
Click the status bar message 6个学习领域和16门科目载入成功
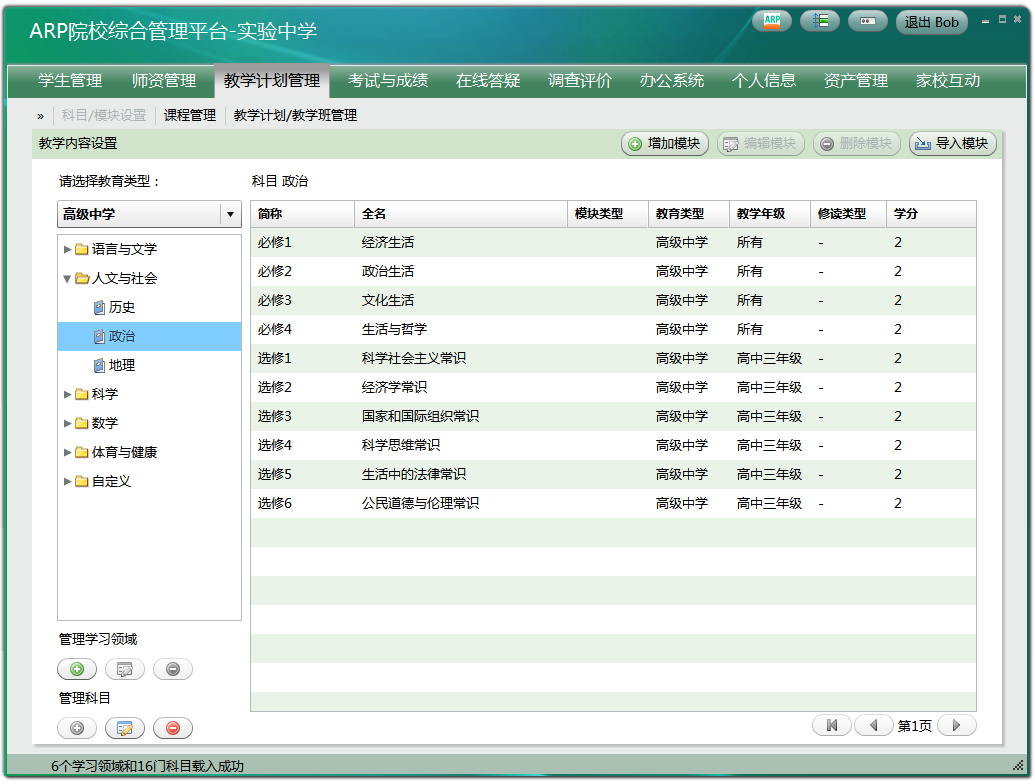pyautogui.click(x=147, y=766)
